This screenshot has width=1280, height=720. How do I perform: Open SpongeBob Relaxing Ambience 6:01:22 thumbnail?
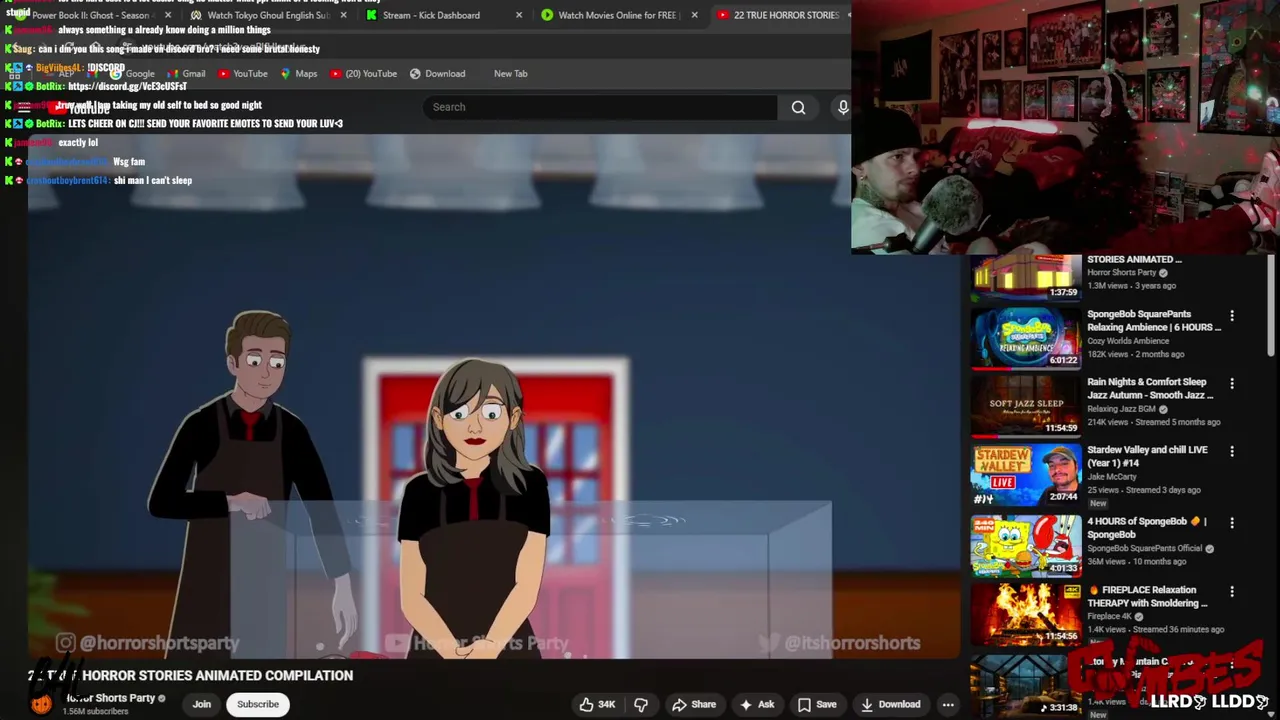click(x=1025, y=337)
